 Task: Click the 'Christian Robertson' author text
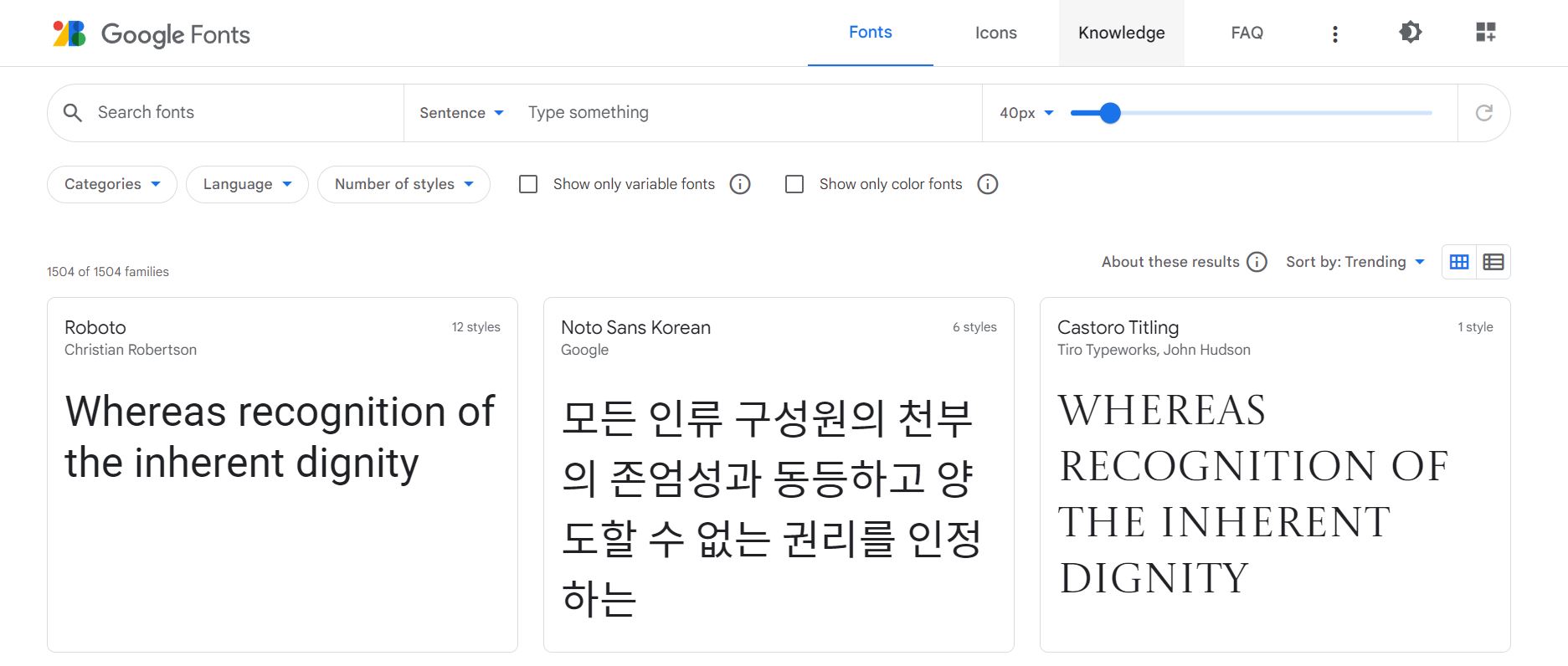click(131, 350)
